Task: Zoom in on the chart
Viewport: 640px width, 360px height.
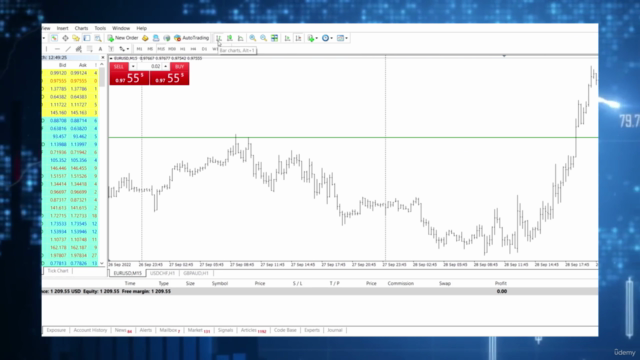Action: pyautogui.click(x=253, y=38)
